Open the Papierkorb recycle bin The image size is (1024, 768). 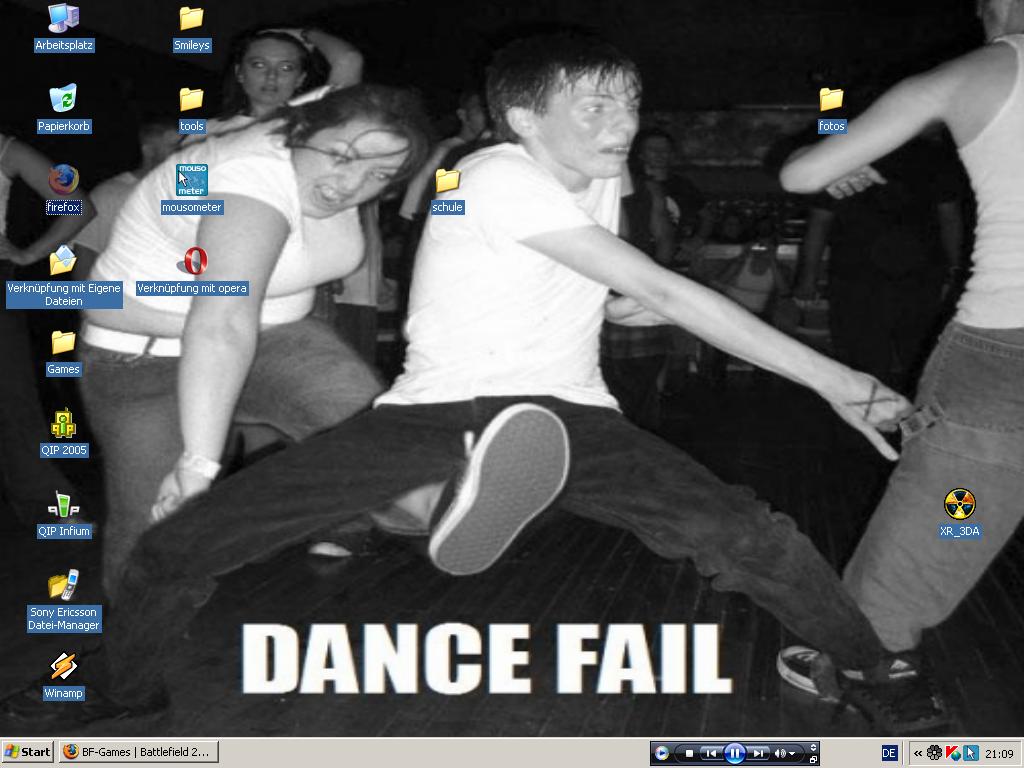pyautogui.click(x=63, y=99)
